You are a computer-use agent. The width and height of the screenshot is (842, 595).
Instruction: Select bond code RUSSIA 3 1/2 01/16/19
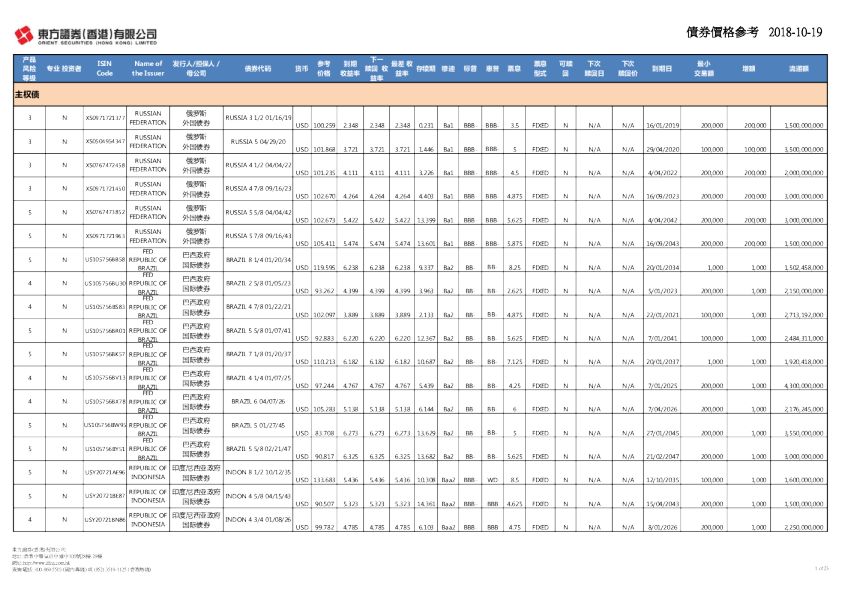pyautogui.click(x=257, y=117)
